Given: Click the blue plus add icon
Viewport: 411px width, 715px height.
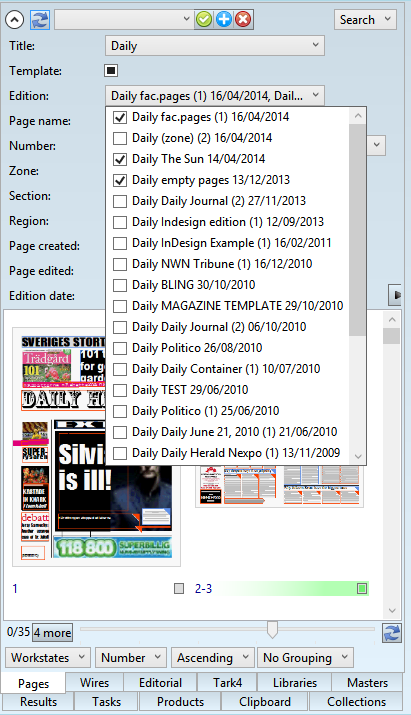Looking at the screenshot, I should pos(224,20).
